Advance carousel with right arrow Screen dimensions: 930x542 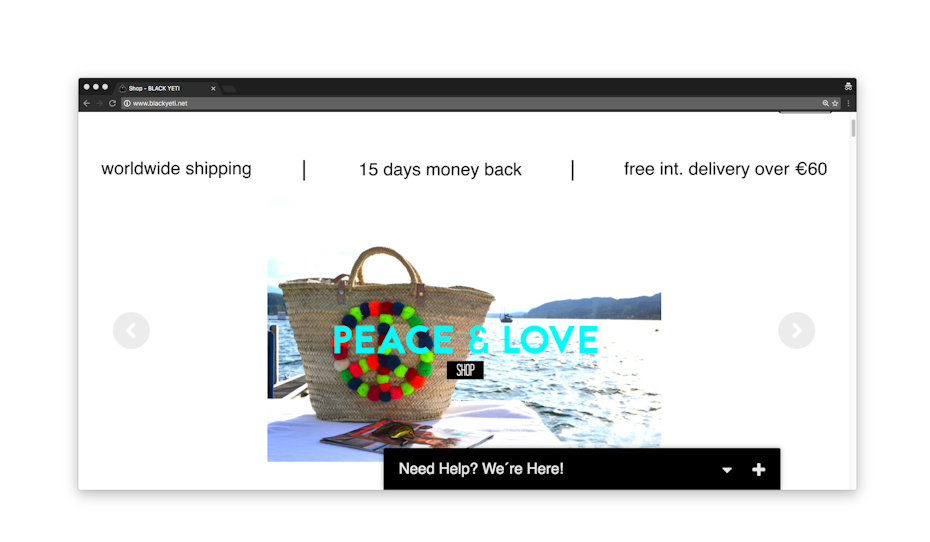[797, 330]
